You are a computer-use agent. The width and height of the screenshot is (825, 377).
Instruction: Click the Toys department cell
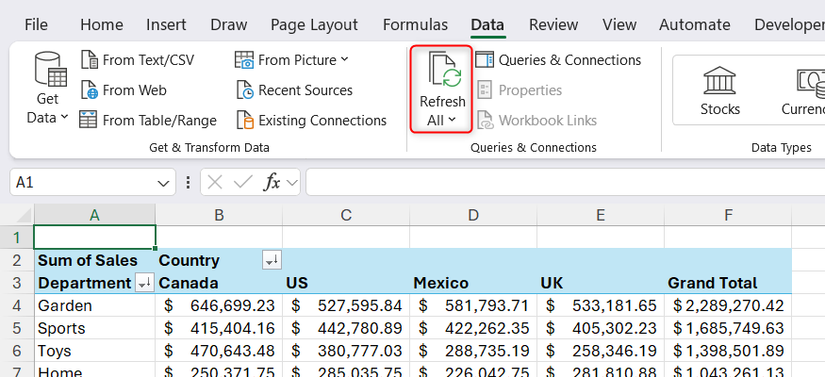point(95,351)
